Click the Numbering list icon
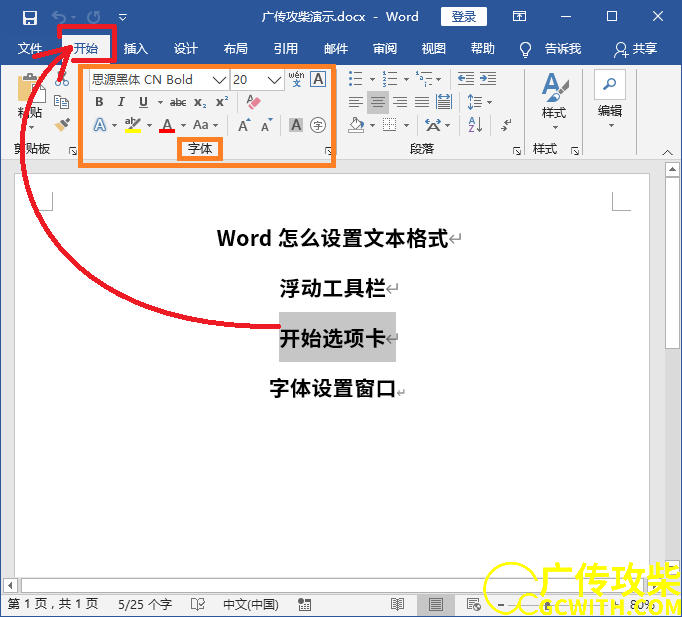682x617 pixels. pos(390,79)
